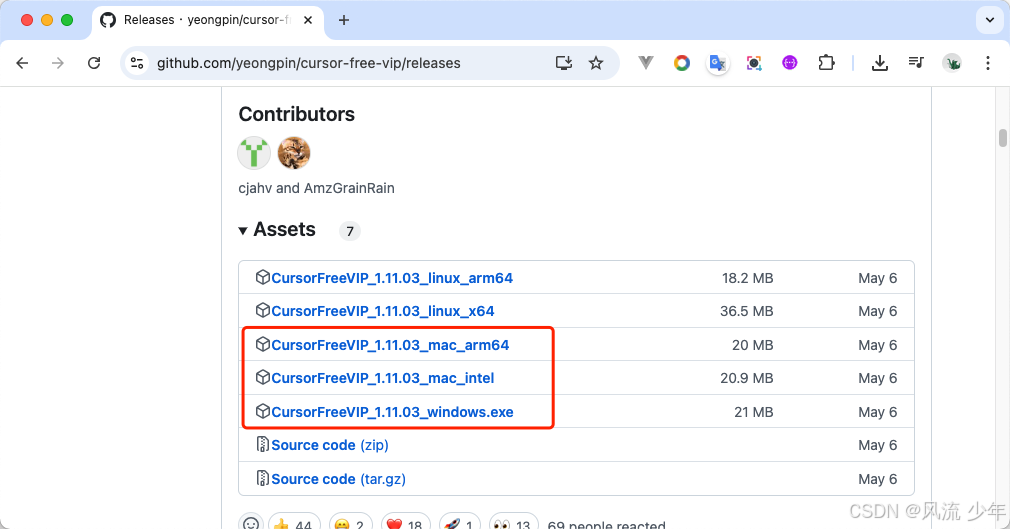Toggle the heart reaction with 18
The height and width of the screenshot is (529, 1010).
tap(406, 524)
